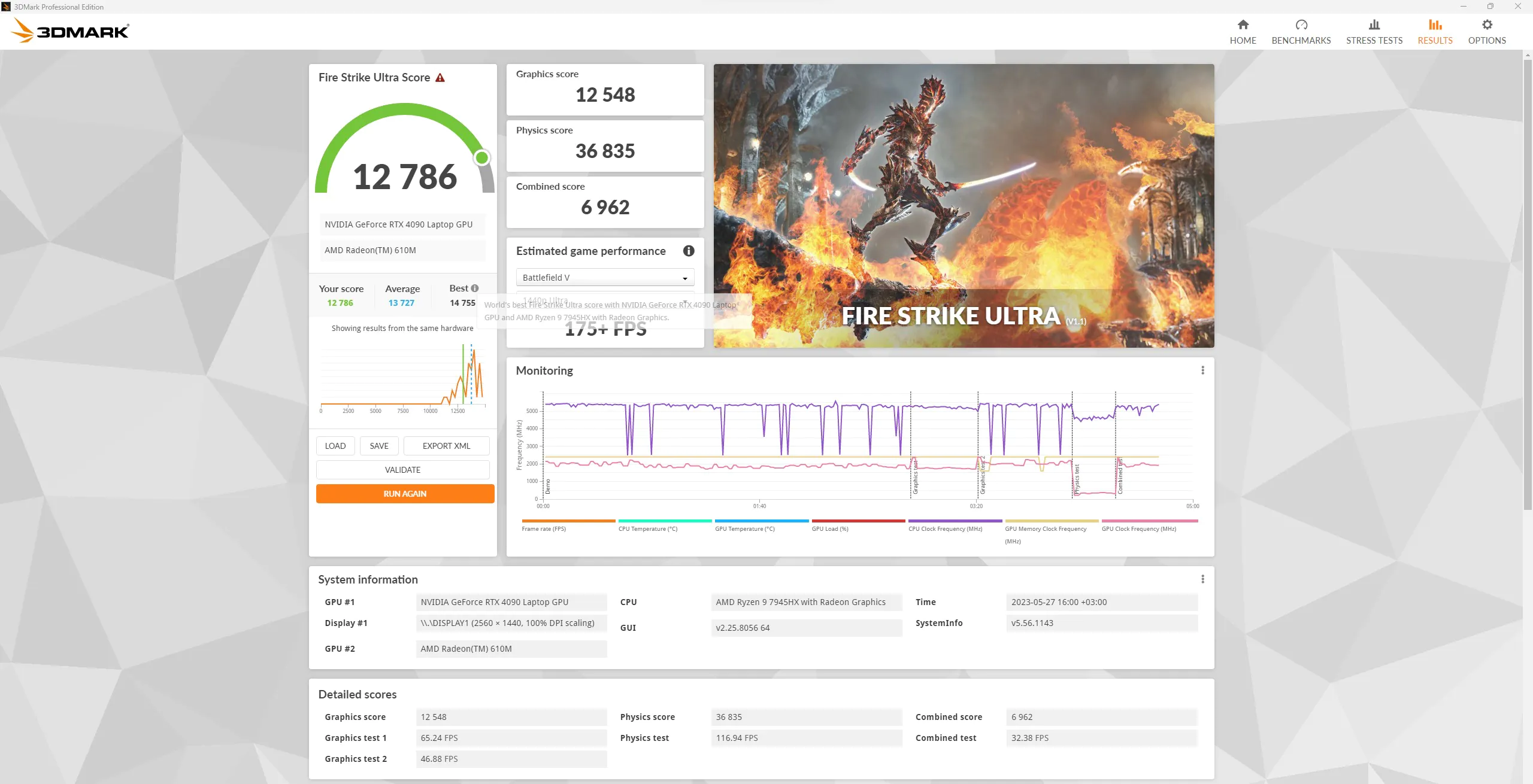Click the orange RUN AGAIN button
The image size is (1533, 784).
click(405, 494)
